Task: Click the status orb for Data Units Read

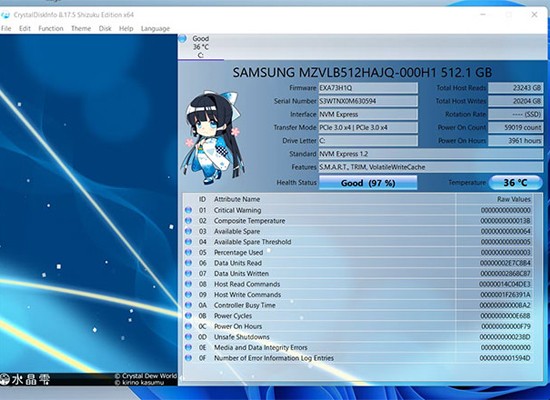Action: click(189, 263)
